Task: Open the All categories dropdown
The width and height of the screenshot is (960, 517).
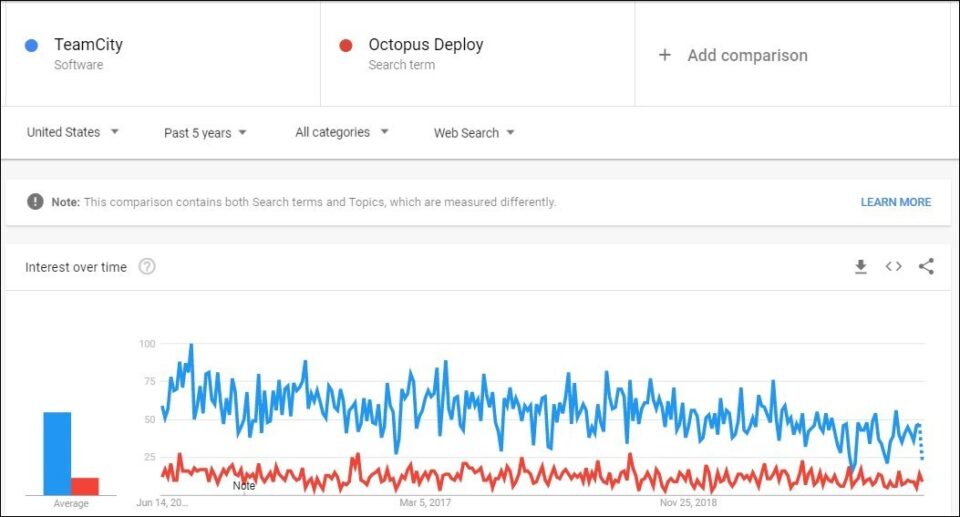Action: point(342,132)
